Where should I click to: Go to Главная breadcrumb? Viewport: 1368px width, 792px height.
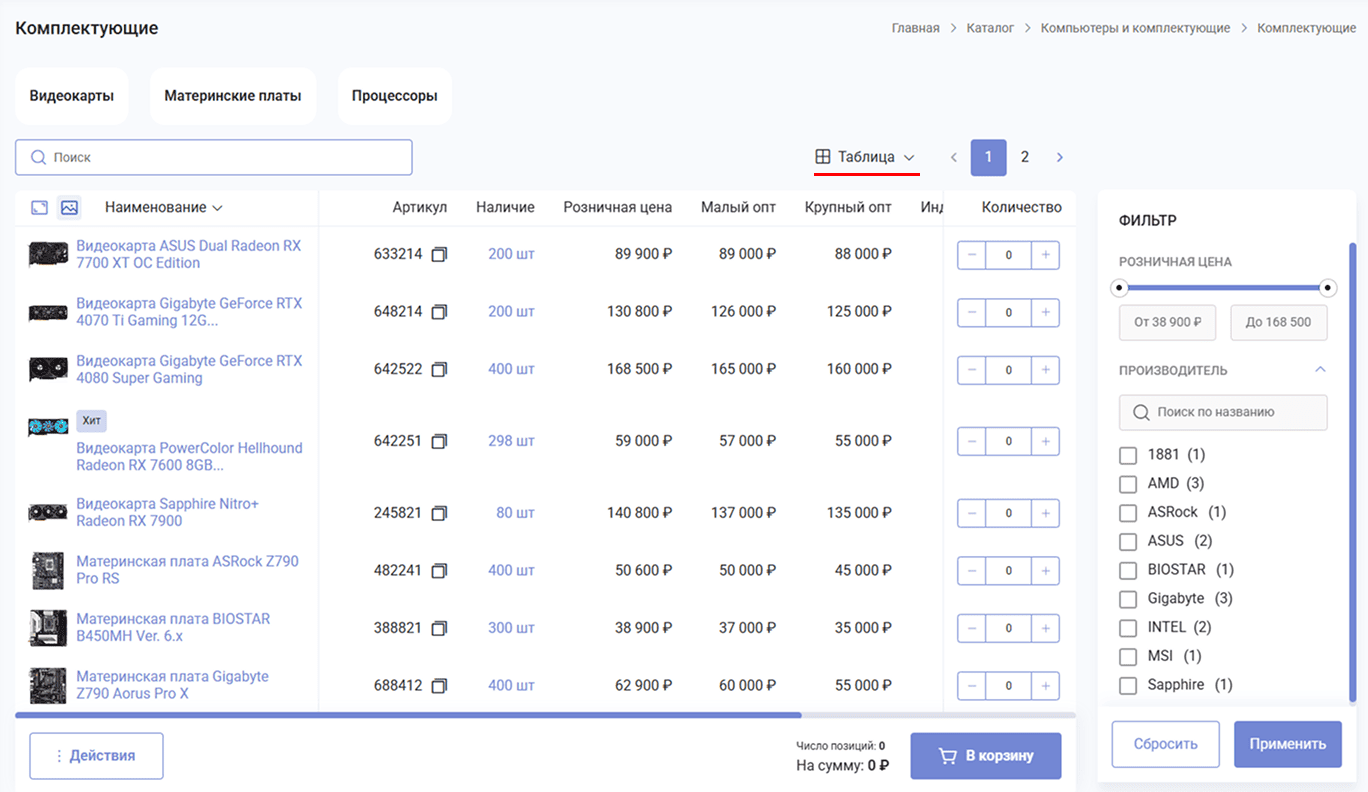point(916,28)
